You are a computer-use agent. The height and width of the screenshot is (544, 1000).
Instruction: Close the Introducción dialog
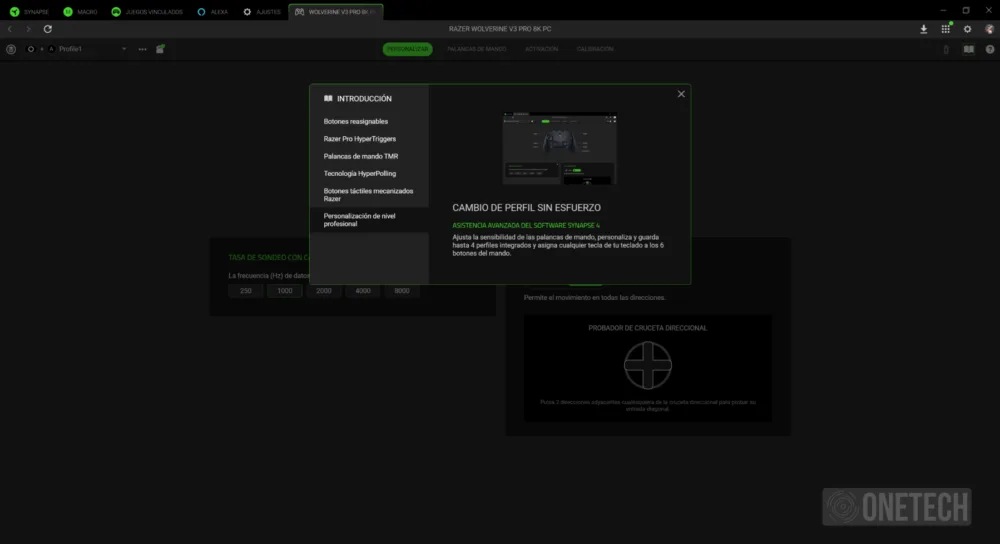(681, 94)
